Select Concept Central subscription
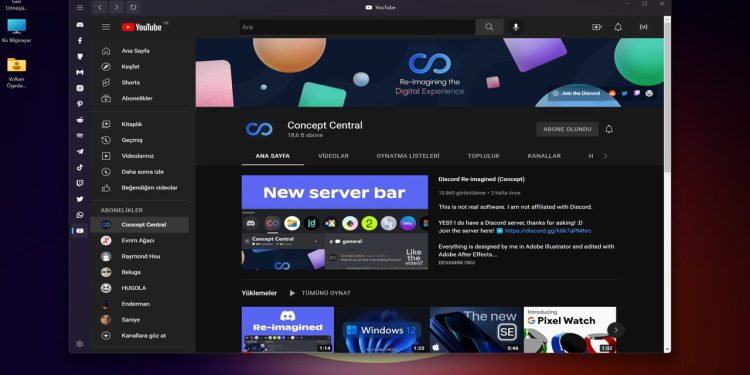Image resolution: width=750 pixels, height=375 pixels. pyautogui.click(x=140, y=224)
